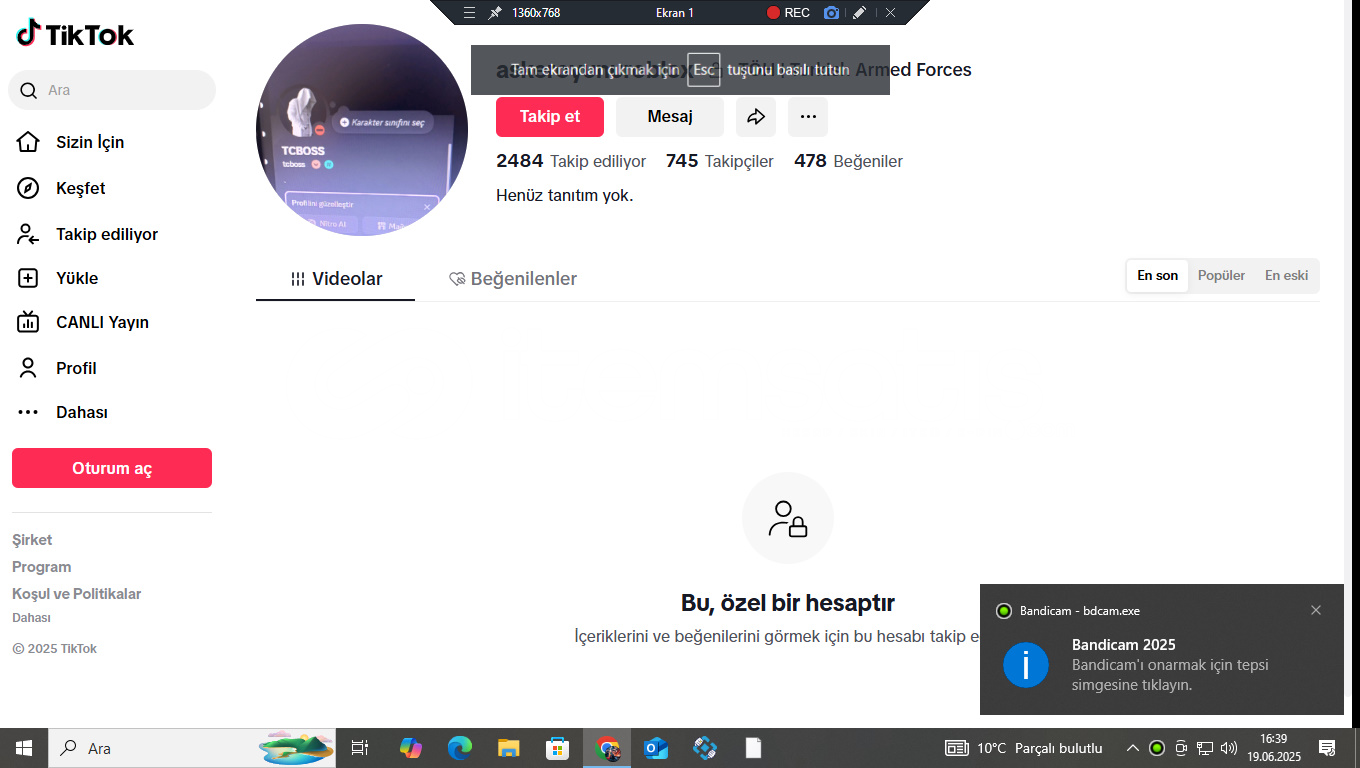Open the network tray icon
Viewport: 1360px width, 768px height.
pos(1205,748)
